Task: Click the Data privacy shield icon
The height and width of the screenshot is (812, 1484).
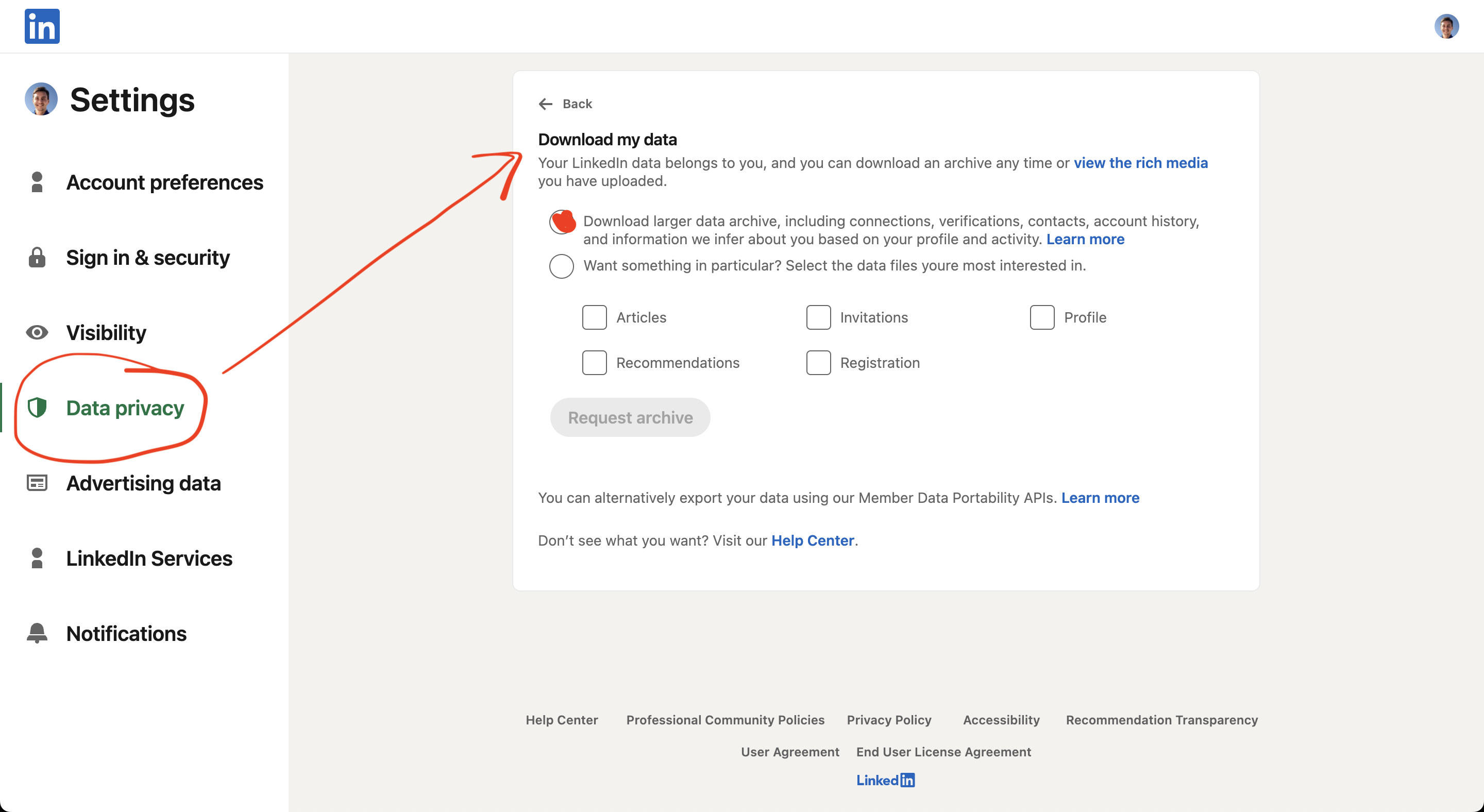Action: click(37, 408)
